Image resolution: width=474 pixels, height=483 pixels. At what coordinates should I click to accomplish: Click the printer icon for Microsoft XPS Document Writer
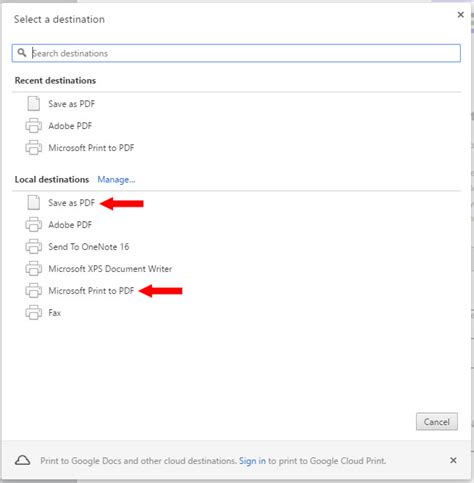[34, 269]
